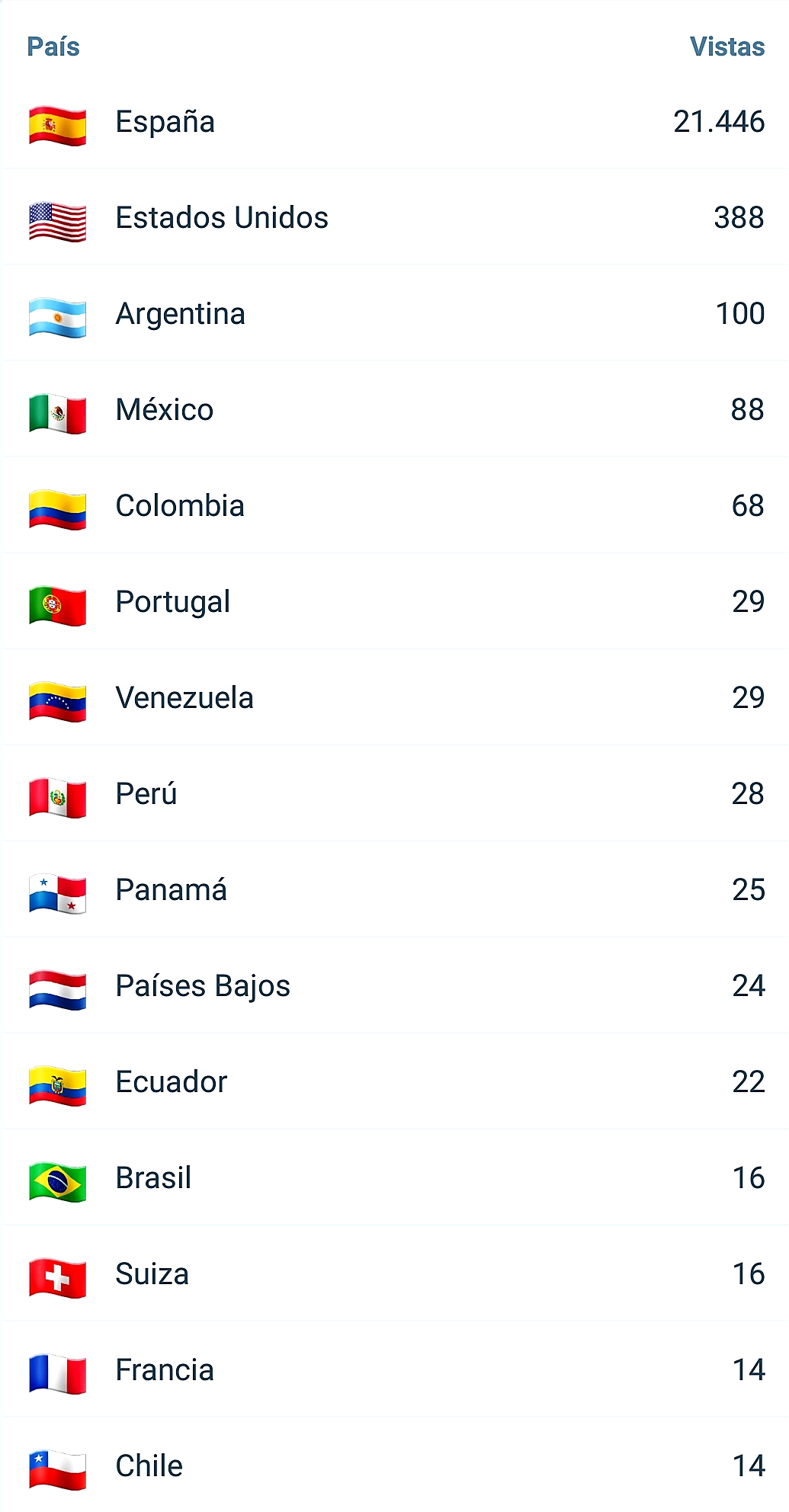Select the Brazil flag icon
The image size is (789, 1512).
coord(57,1181)
